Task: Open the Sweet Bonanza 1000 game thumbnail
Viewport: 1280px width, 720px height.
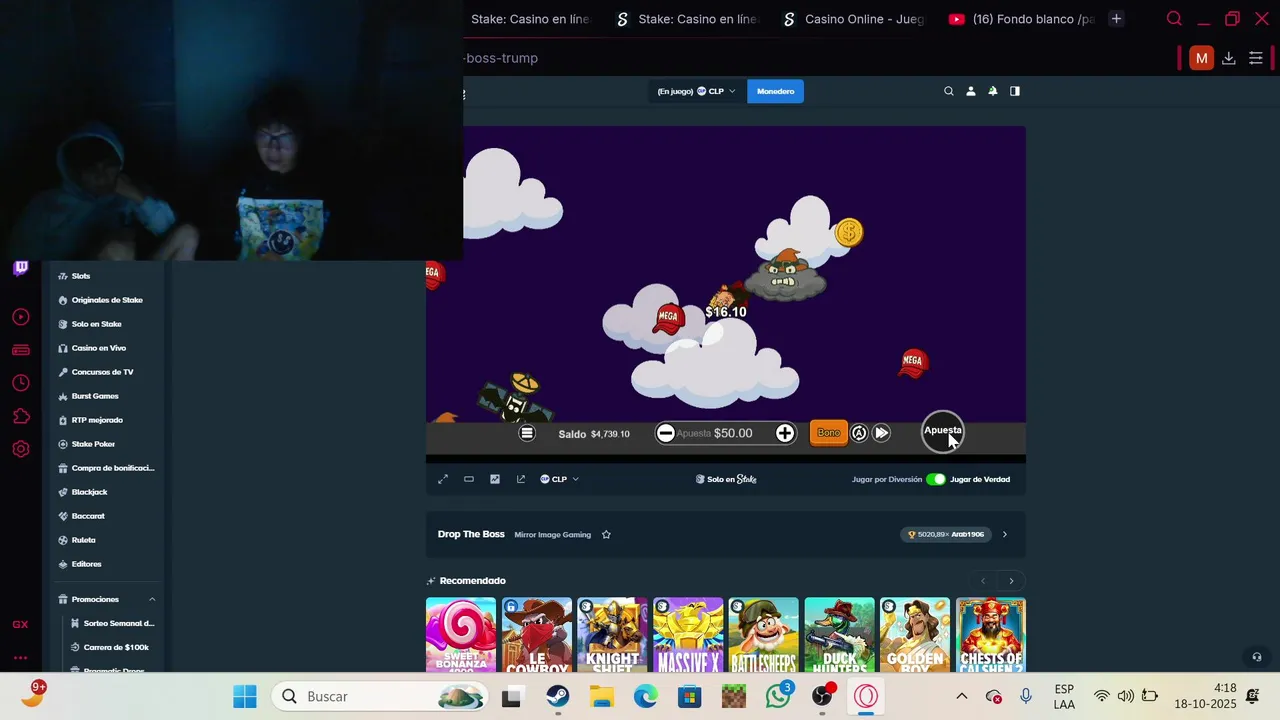Action: click(x=461, y=635)
